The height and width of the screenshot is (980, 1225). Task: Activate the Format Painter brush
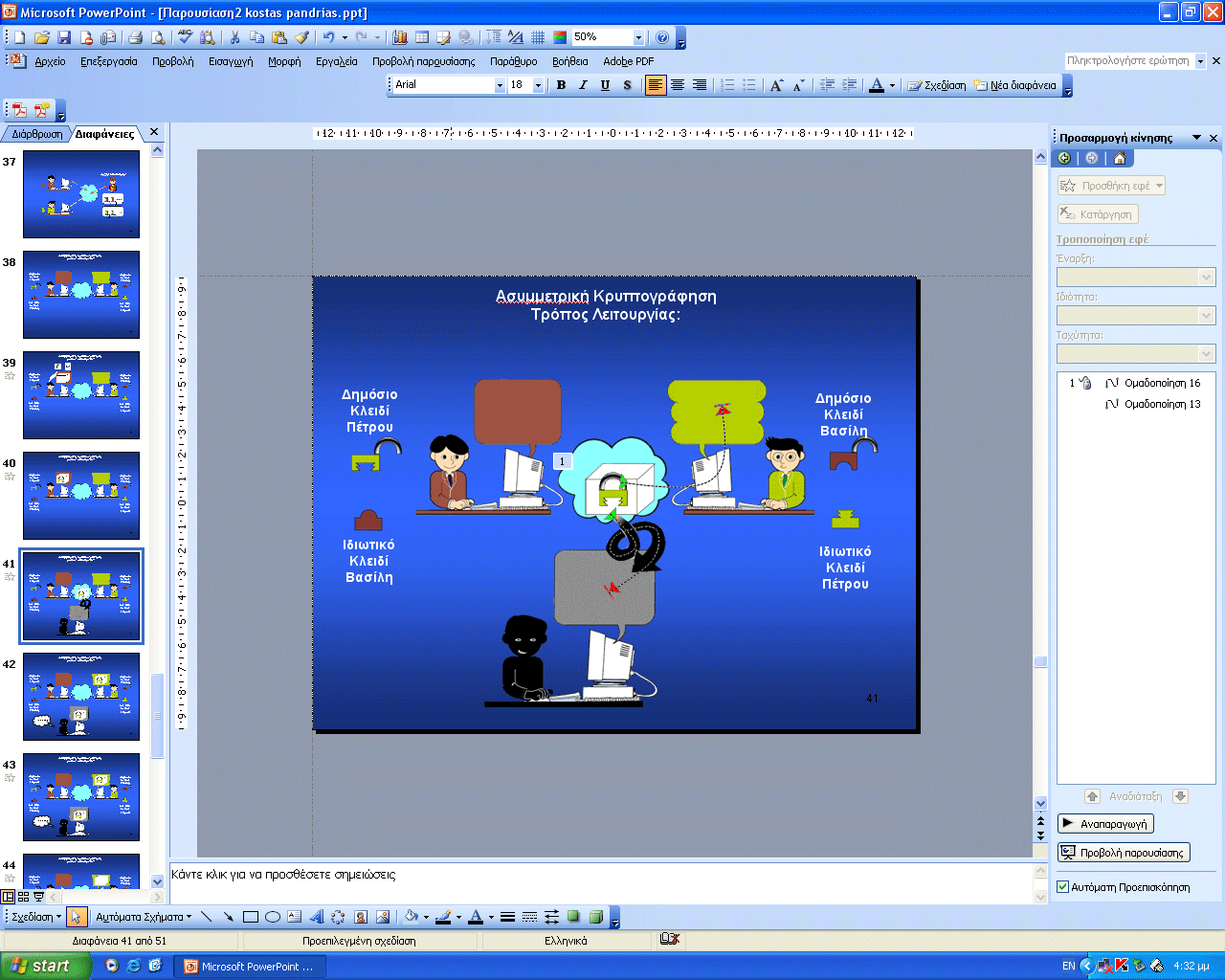[x=301, y=37]
